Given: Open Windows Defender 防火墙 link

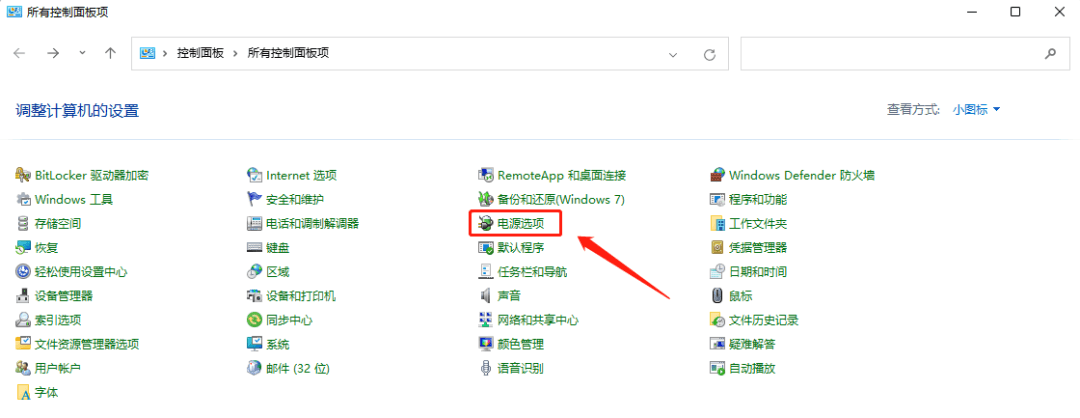Looking at the screenshot, I should (802, 175).
